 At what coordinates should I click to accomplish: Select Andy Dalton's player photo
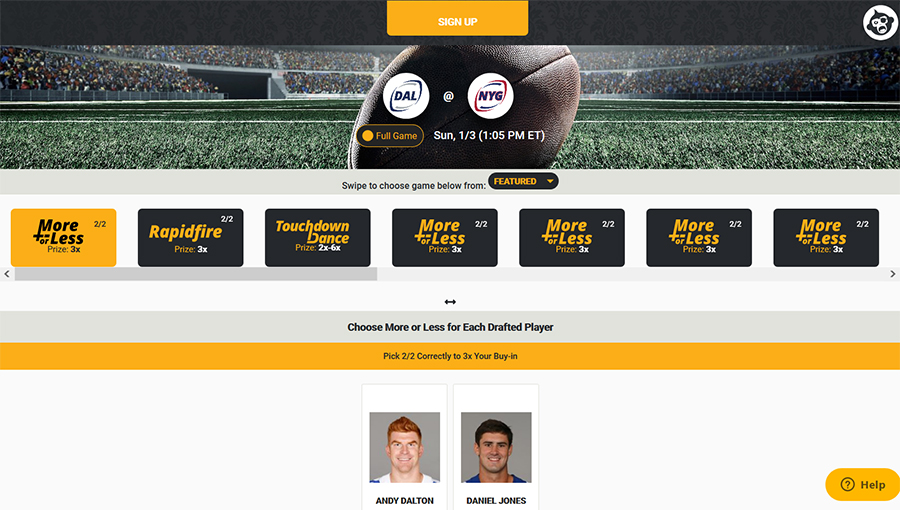coord(405,447)
